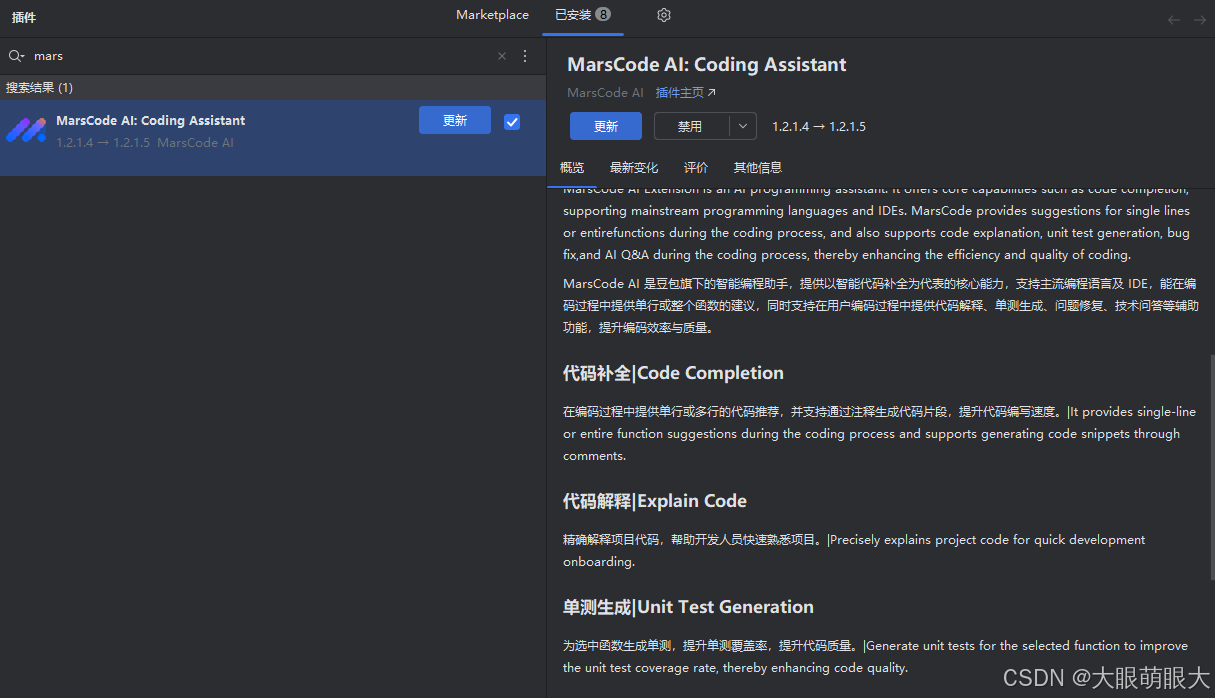Switch to the 已安装 tab
The width and height of the screenshot is (1215, 698).
(583, 15)
